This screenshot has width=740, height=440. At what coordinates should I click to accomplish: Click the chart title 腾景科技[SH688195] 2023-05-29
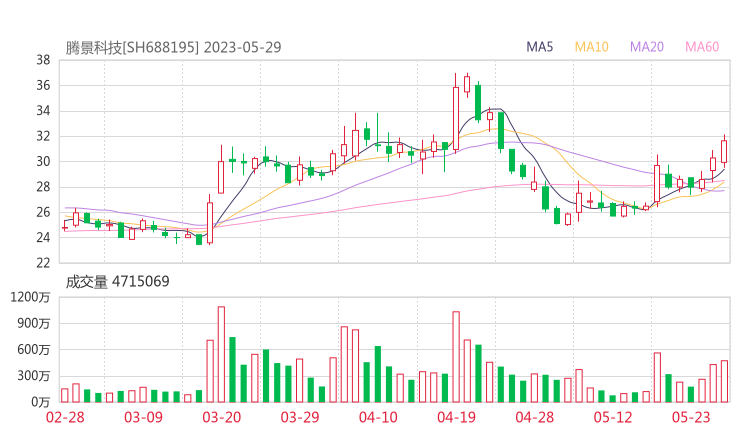pyautogui.click(x=173, y=47)
